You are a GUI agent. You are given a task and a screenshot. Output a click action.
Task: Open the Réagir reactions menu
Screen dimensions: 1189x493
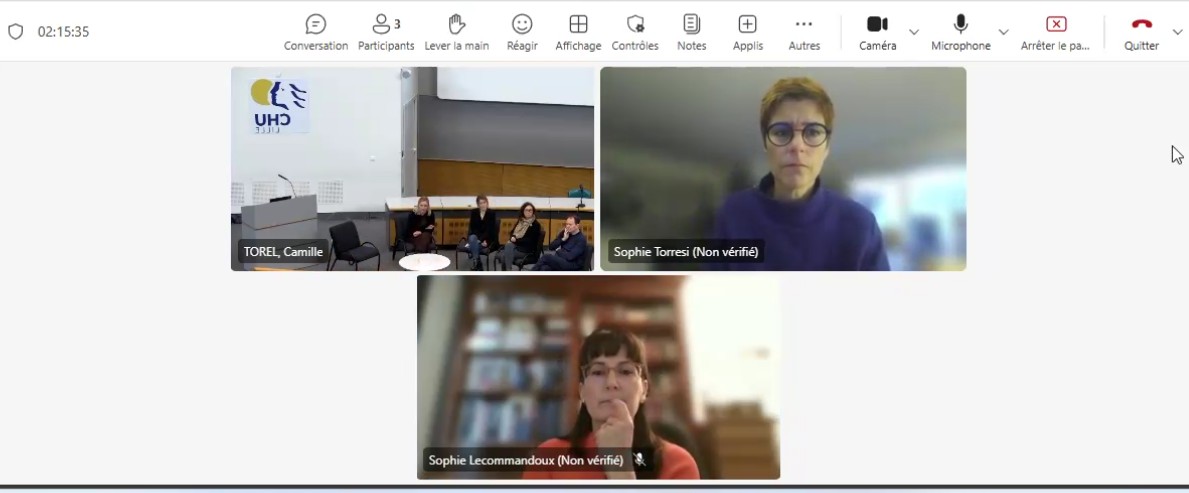coord(522,32)
